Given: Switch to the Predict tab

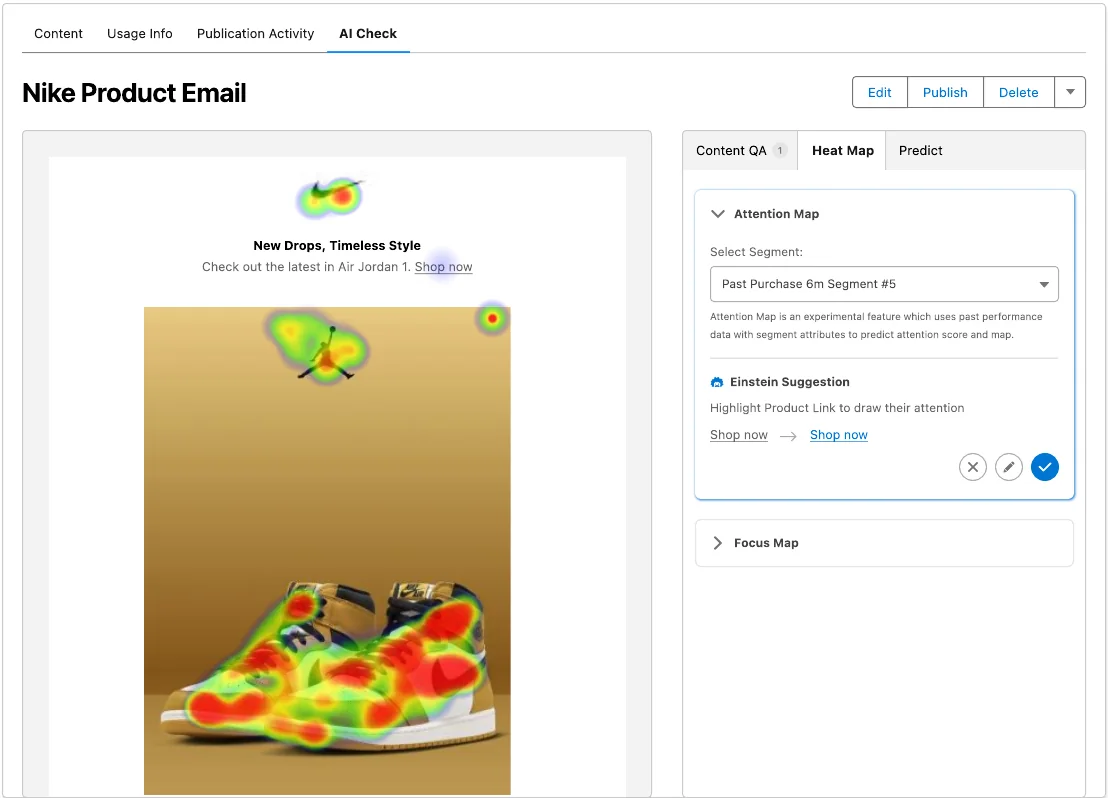Looking at the screenshot, I should 920,151.
